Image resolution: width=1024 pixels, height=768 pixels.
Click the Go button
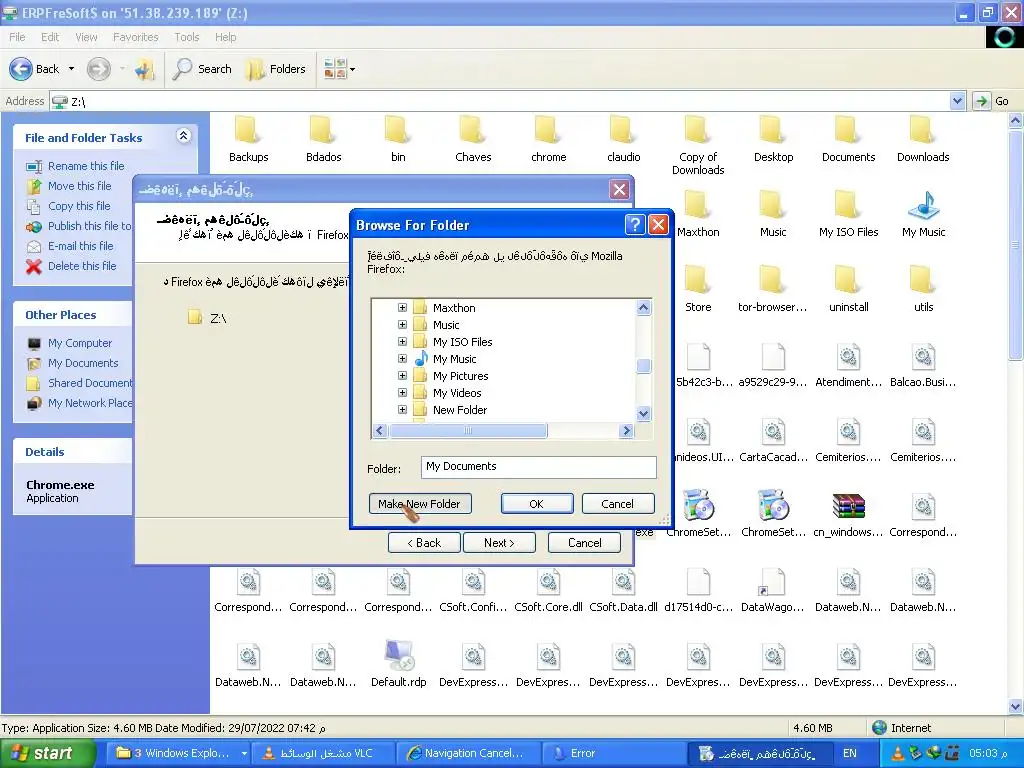click(991, 101)
